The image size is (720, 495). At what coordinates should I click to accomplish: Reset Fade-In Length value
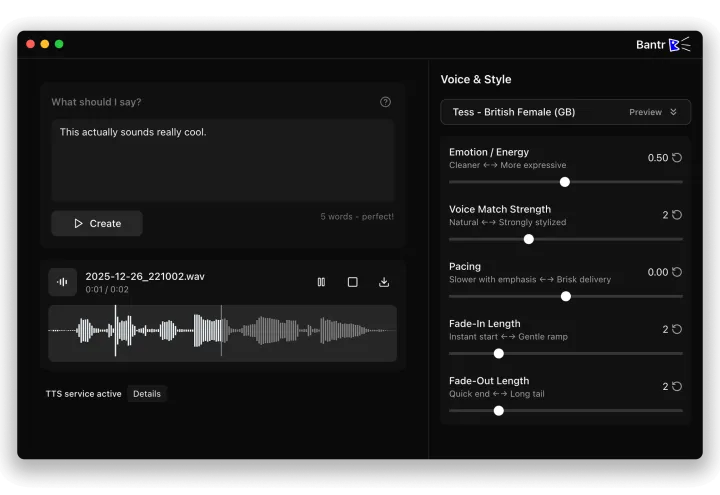(677, 329)
